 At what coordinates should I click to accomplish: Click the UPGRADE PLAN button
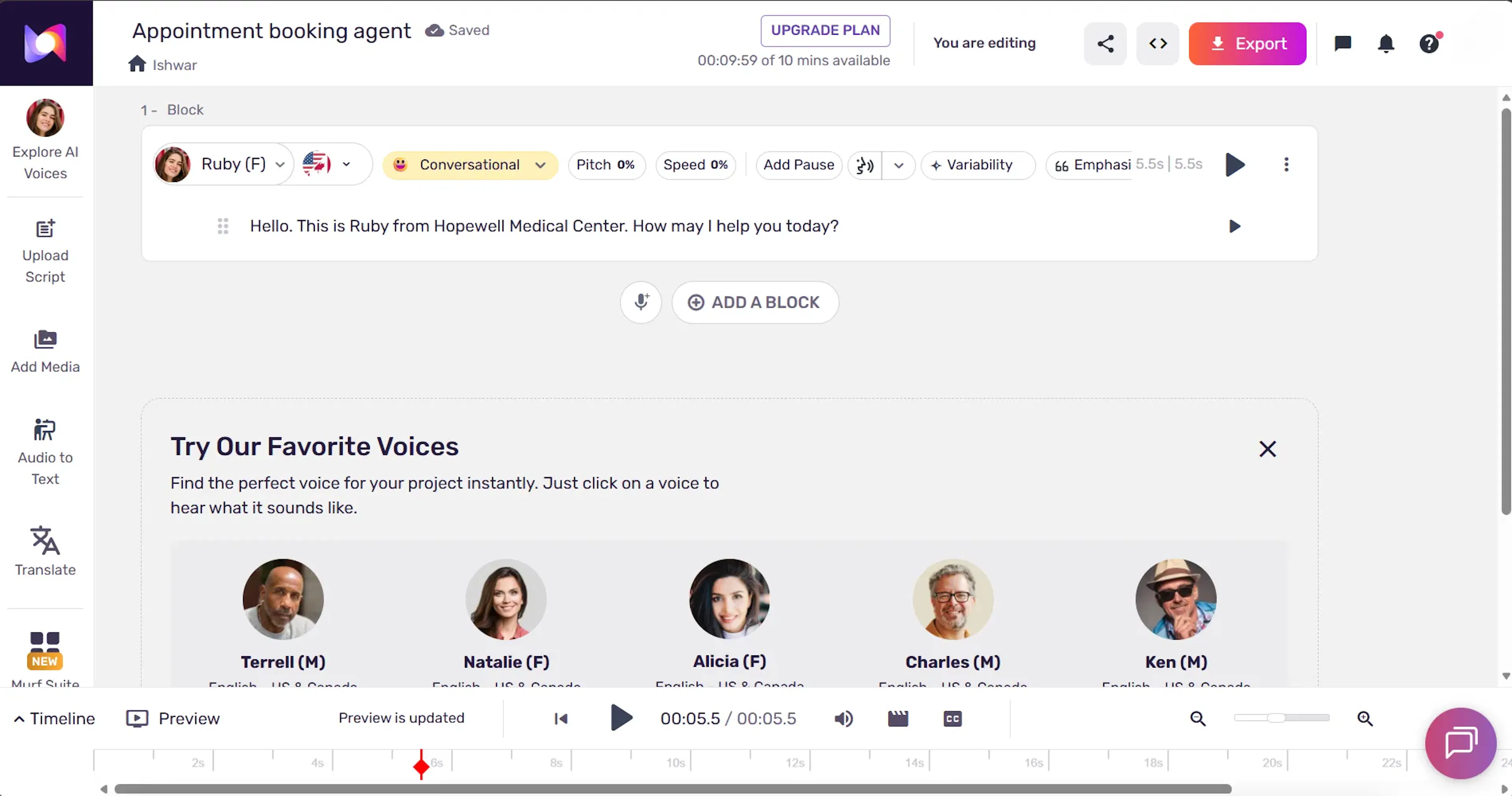[825, 31]
